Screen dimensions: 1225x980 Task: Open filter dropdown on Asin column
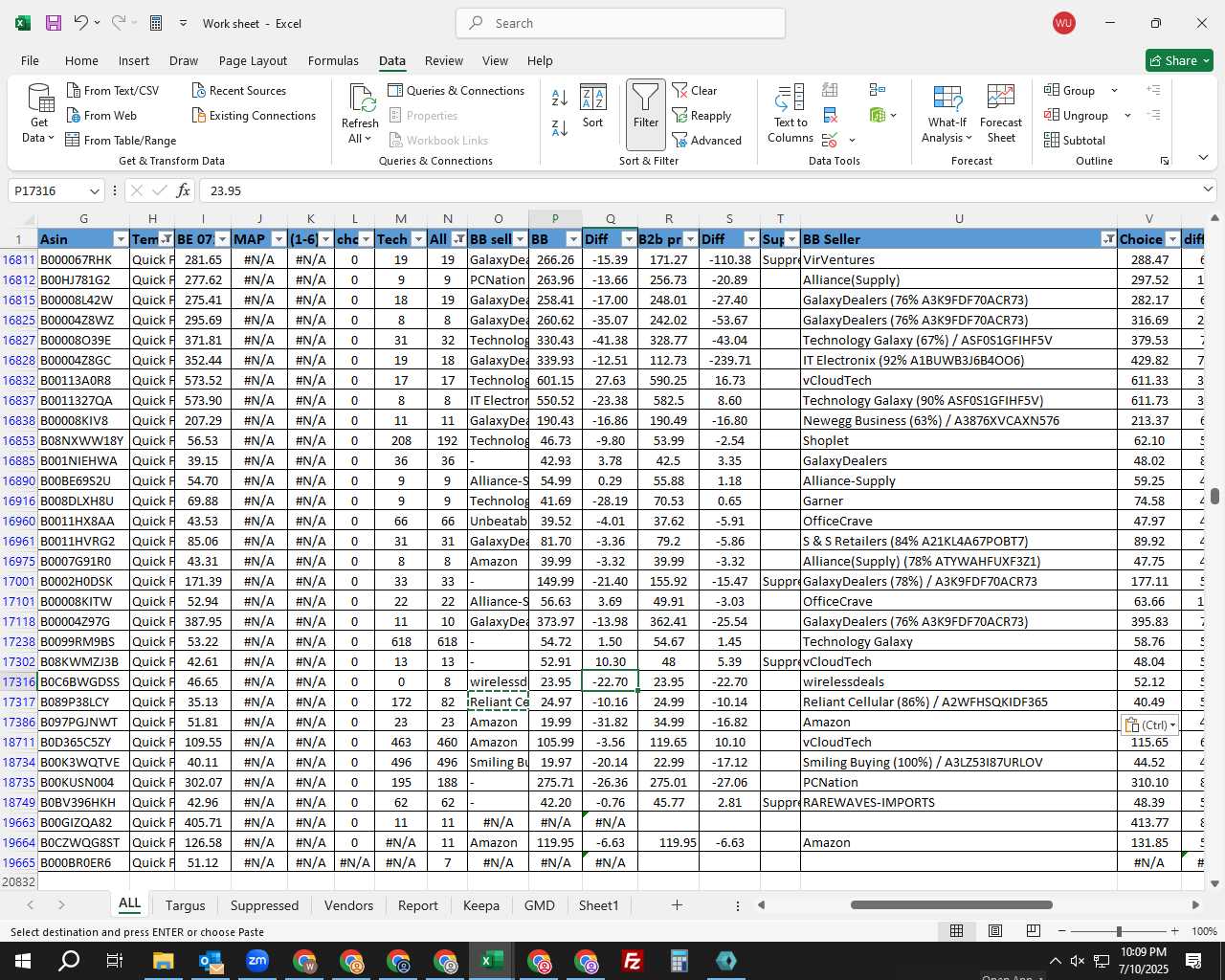click(121, 239)
